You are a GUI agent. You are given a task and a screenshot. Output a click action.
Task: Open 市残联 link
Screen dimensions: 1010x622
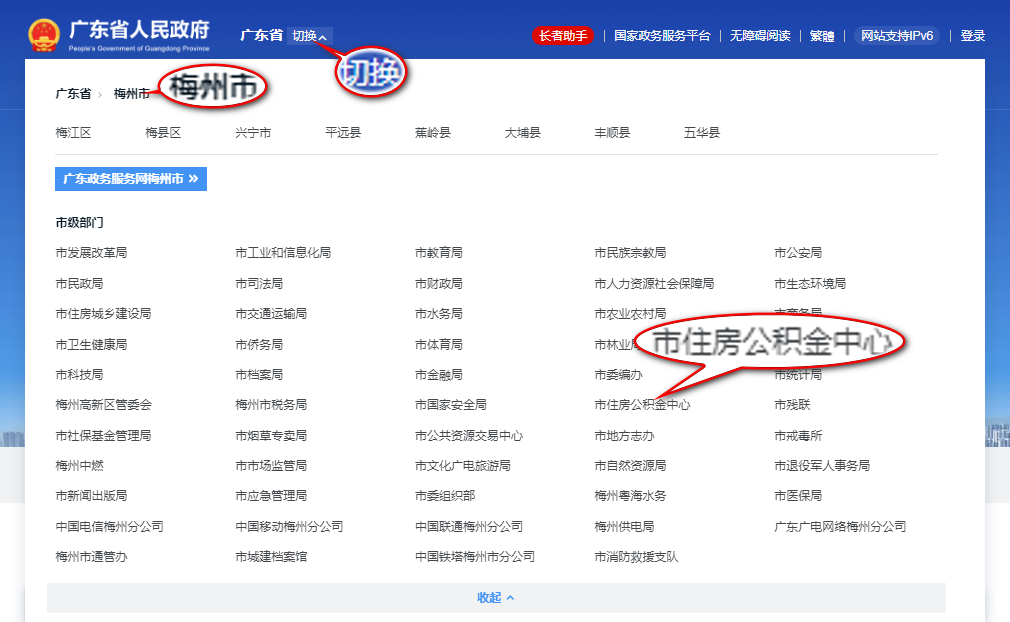tap(792, 405)
